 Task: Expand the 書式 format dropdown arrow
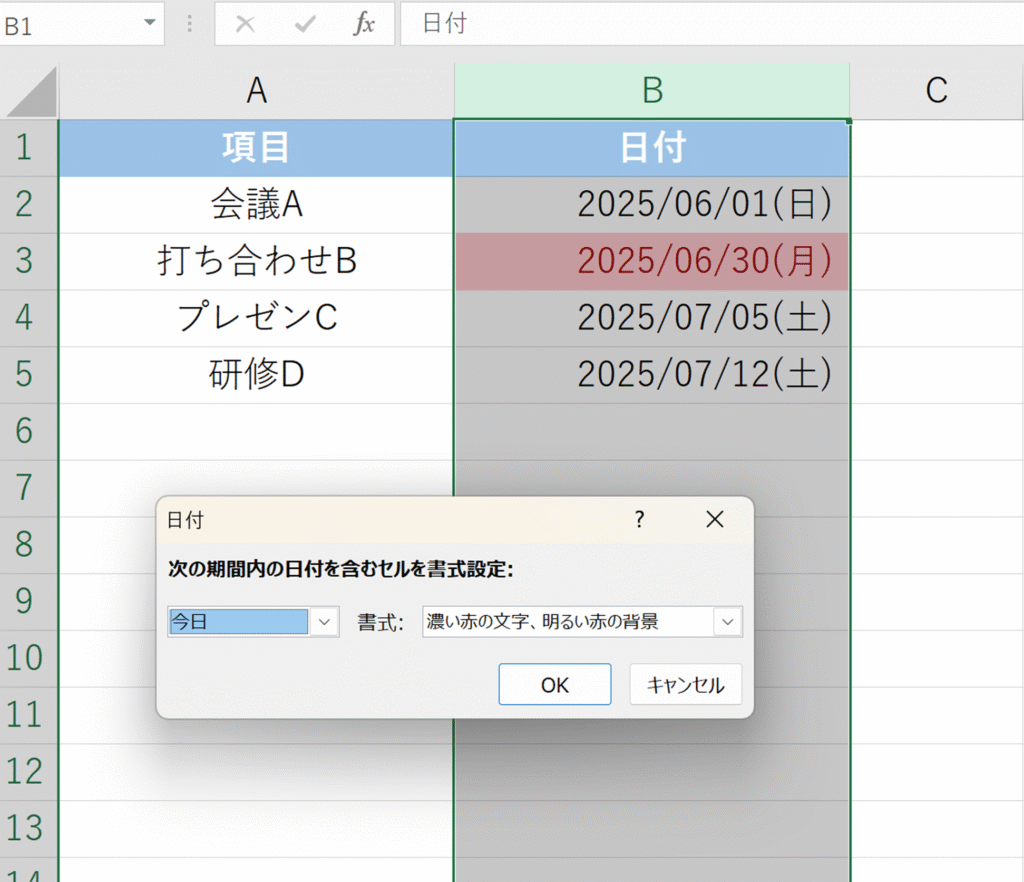(x=728, y=622)
